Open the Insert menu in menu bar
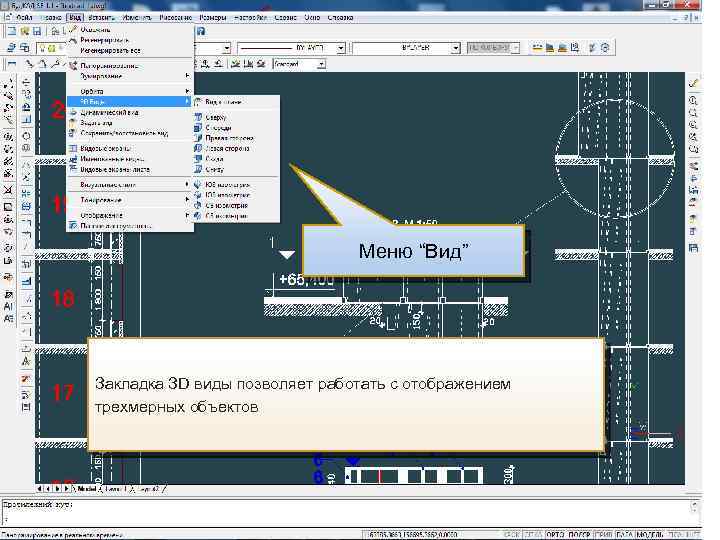The image size is (720, 540). click(101, 17)
